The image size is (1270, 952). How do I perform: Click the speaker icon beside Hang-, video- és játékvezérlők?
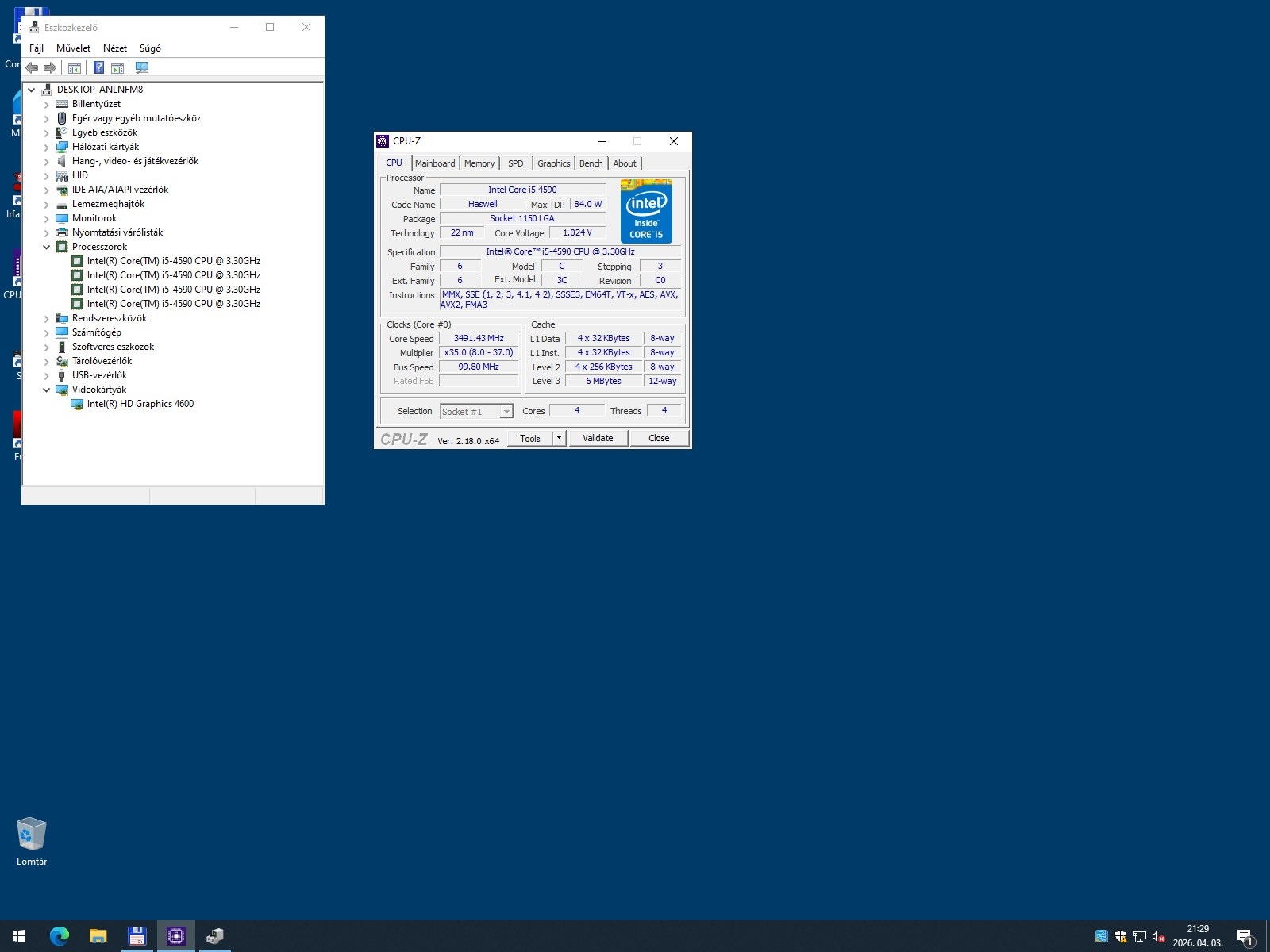(62, 161)
